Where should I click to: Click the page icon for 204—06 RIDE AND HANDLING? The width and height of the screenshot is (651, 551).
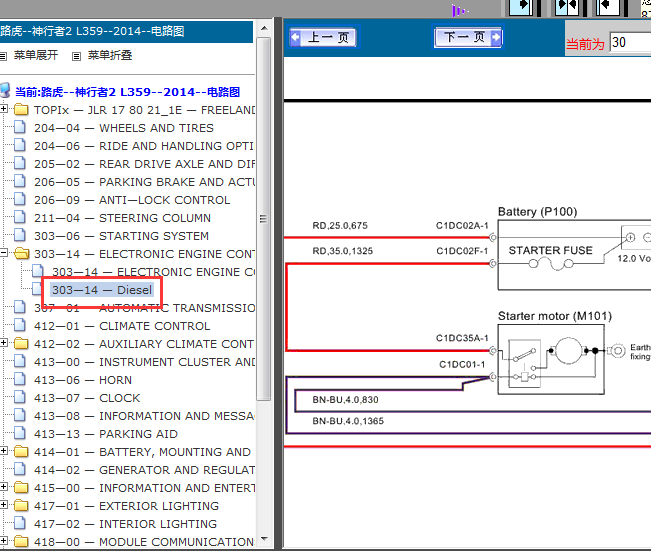coord(20,145)
